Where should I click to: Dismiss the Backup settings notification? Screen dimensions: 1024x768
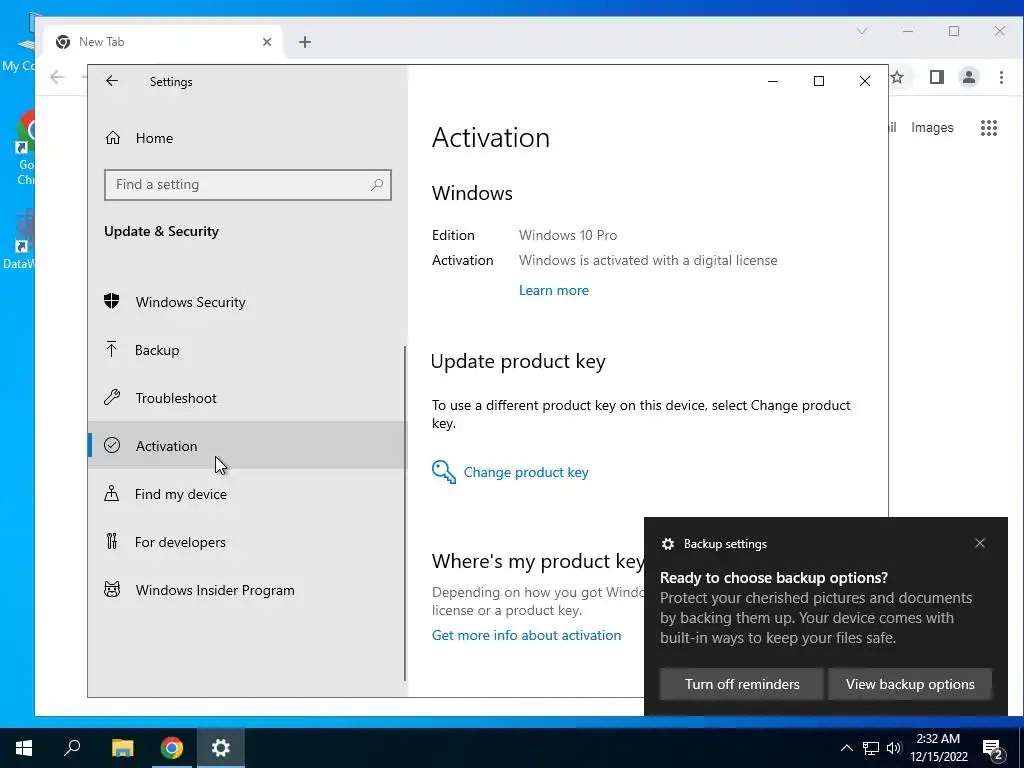pos(980,543)
